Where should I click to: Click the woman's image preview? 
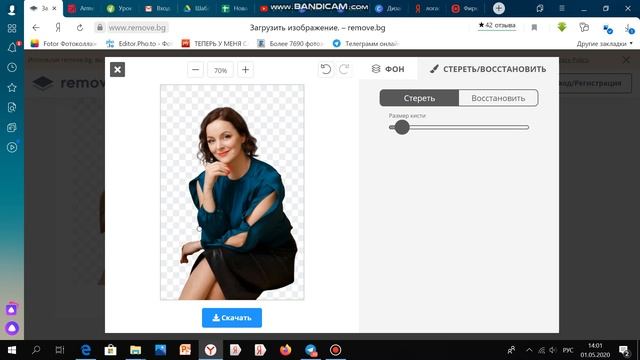point(232,192)
